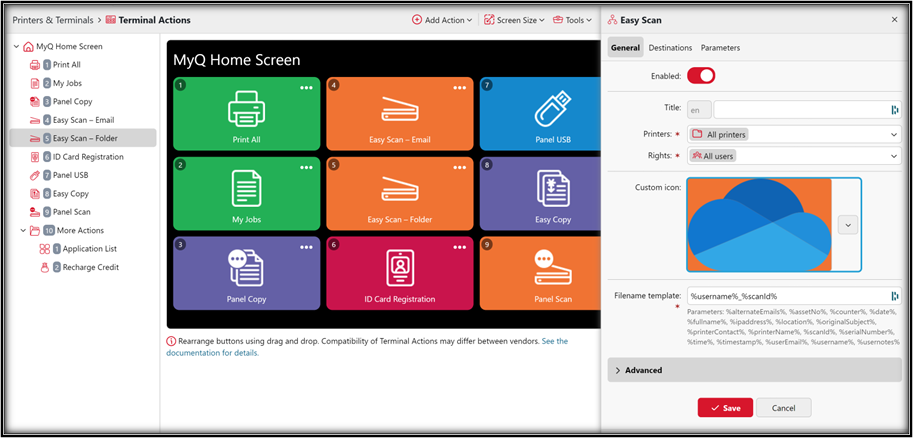
Task: Open the Add Action dropdown
Action: pos(443,20)
